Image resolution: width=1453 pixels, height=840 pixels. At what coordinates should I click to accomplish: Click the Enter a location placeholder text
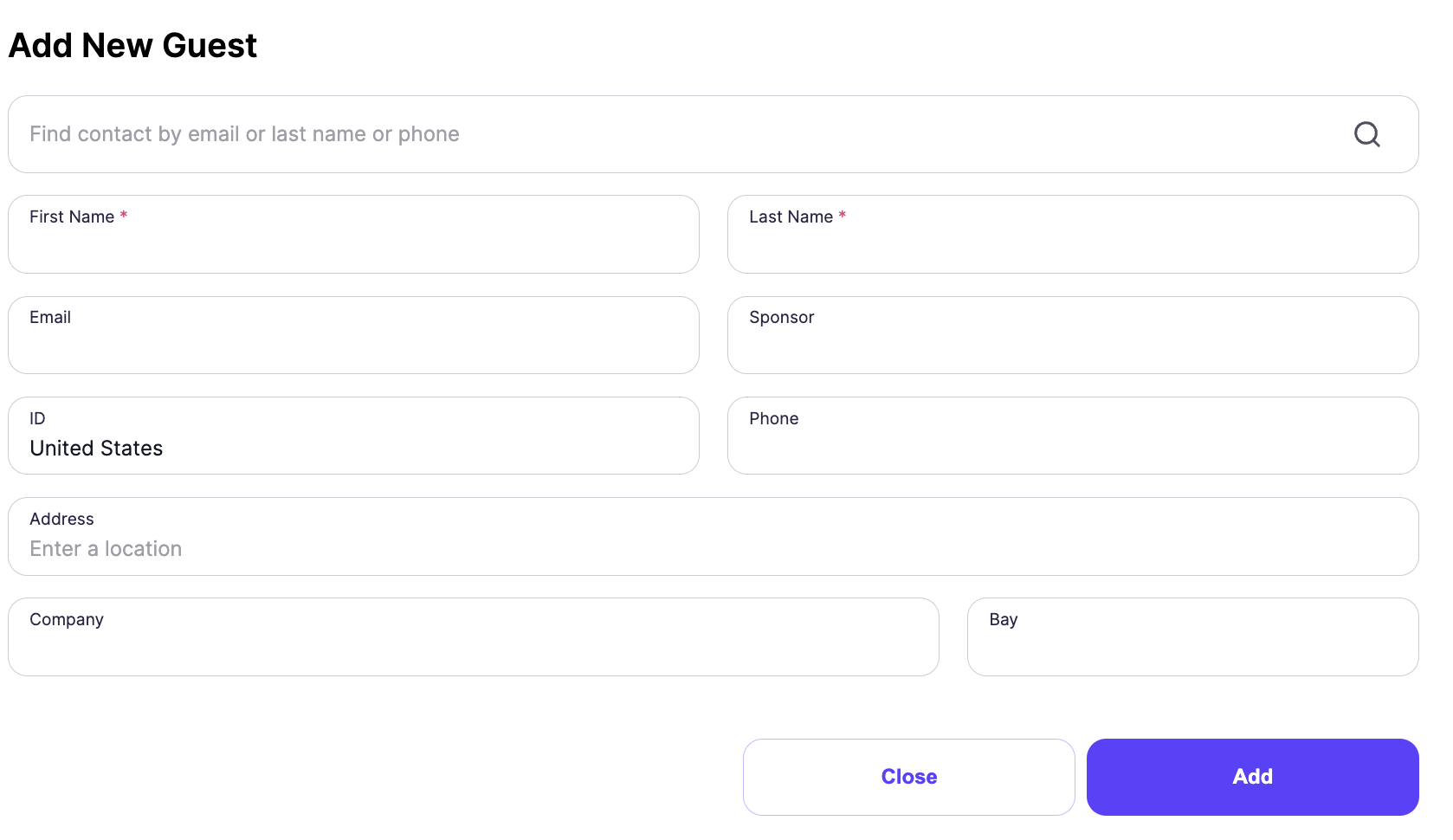point(105,548)
